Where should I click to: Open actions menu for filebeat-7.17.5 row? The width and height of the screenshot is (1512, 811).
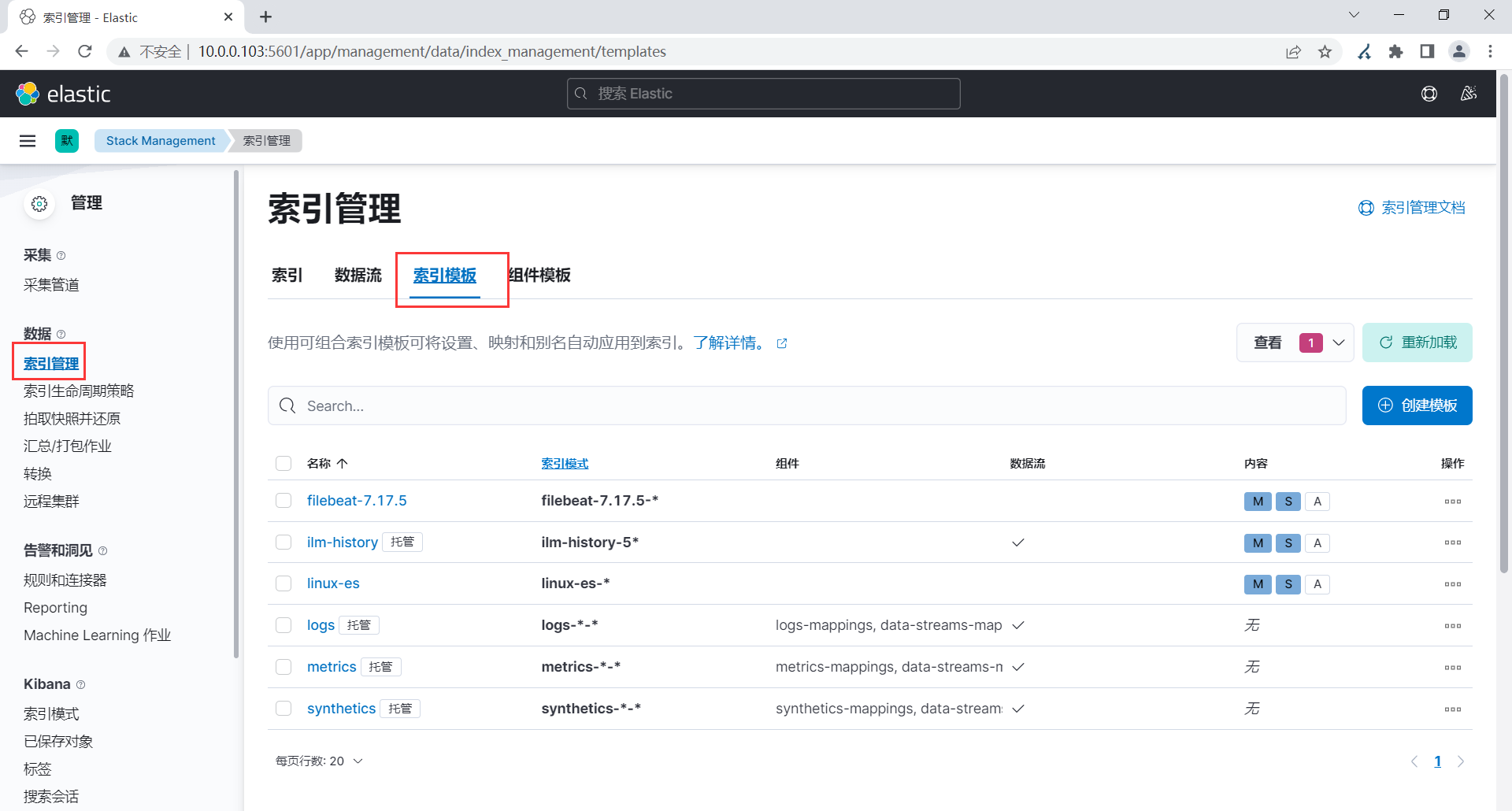(1453, 502)
